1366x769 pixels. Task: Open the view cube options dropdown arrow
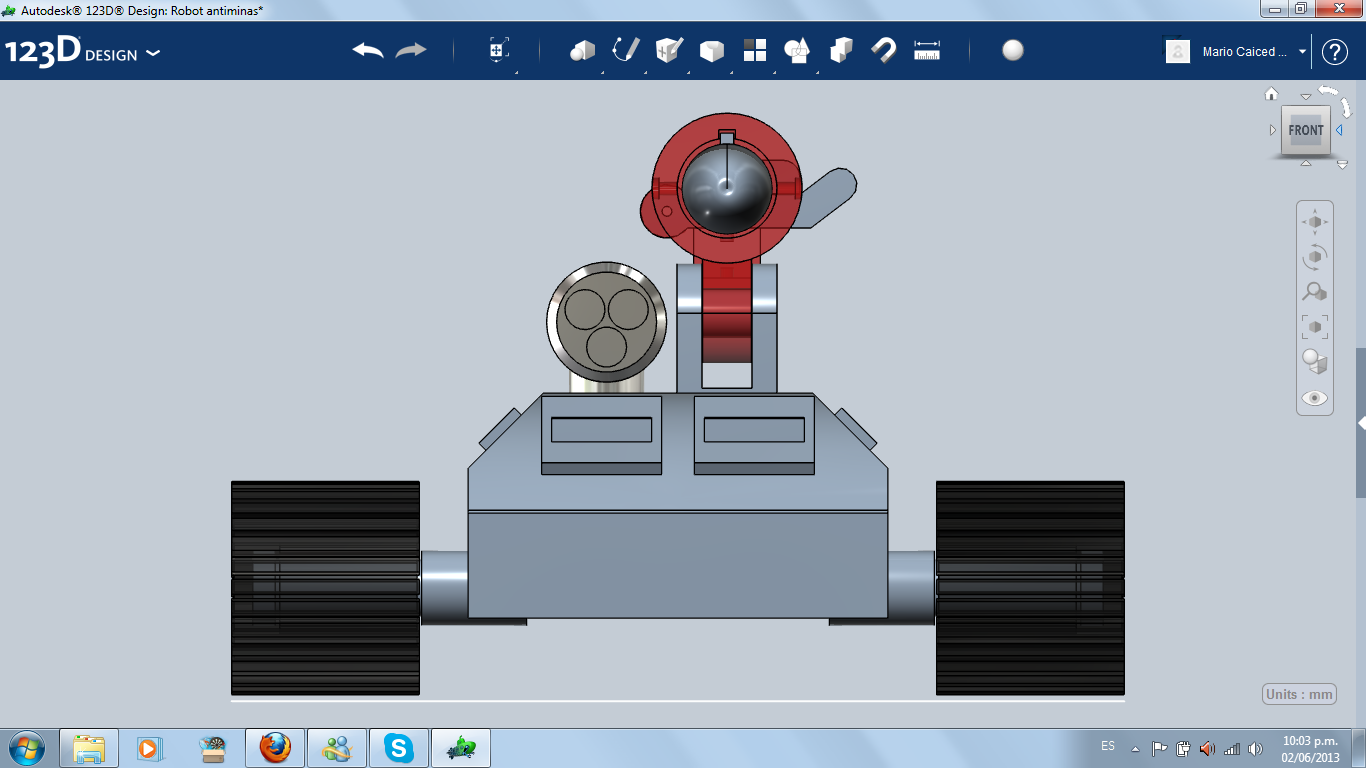pos(1343,165)
